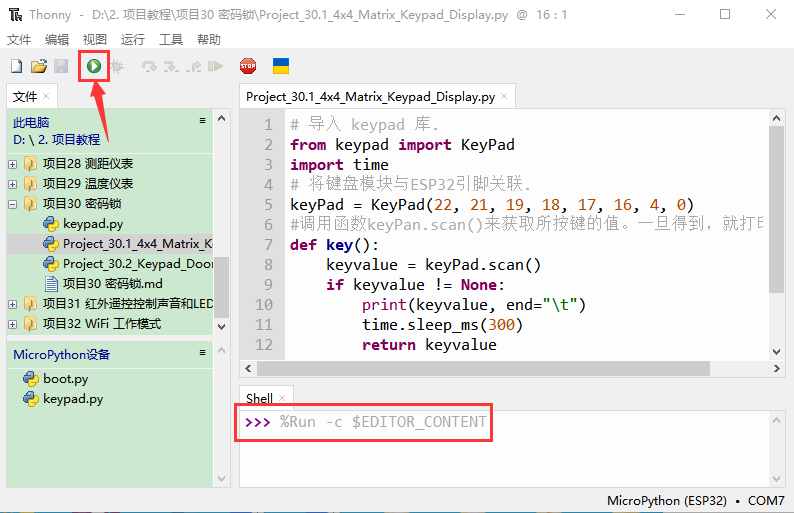Open the 运行 menu
The width and height of the screenshot is (794, 513).
[x=132, y=39]
